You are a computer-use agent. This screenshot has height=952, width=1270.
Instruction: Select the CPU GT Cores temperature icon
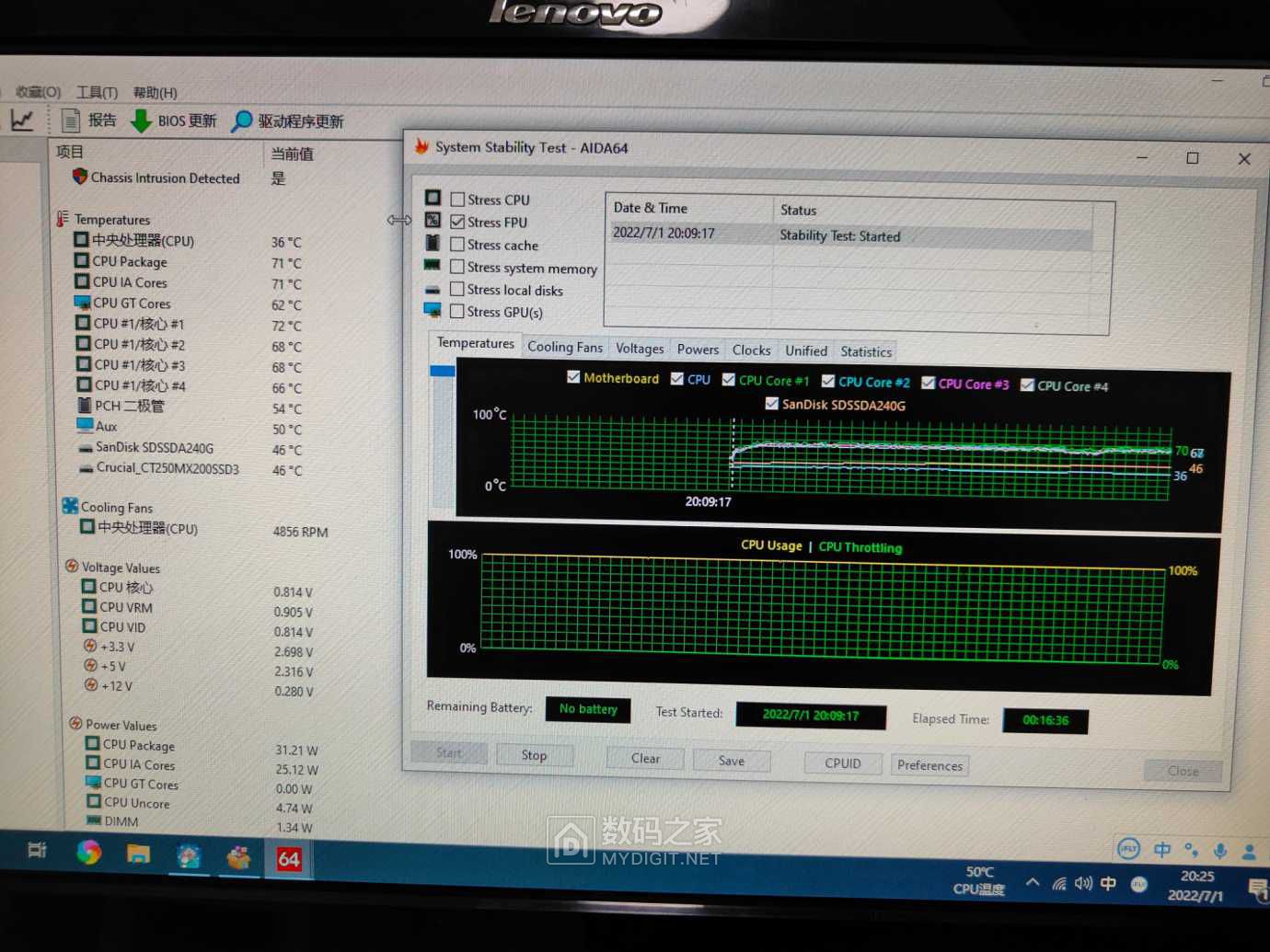83,302
